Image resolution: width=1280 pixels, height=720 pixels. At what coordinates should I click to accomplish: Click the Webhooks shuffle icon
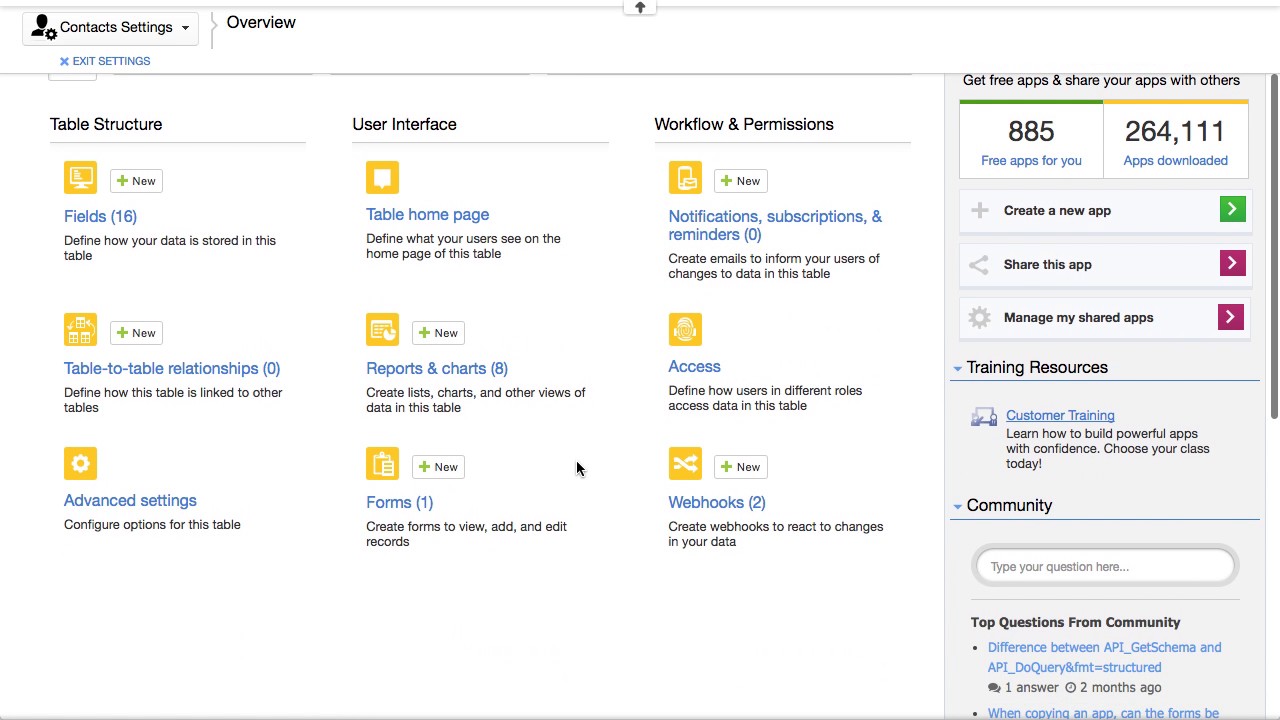(x=685, y=464)
